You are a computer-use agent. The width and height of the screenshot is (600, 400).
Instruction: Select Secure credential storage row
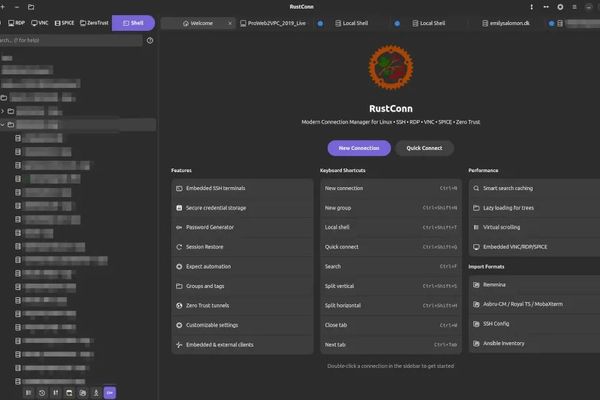tap(243, 208)
